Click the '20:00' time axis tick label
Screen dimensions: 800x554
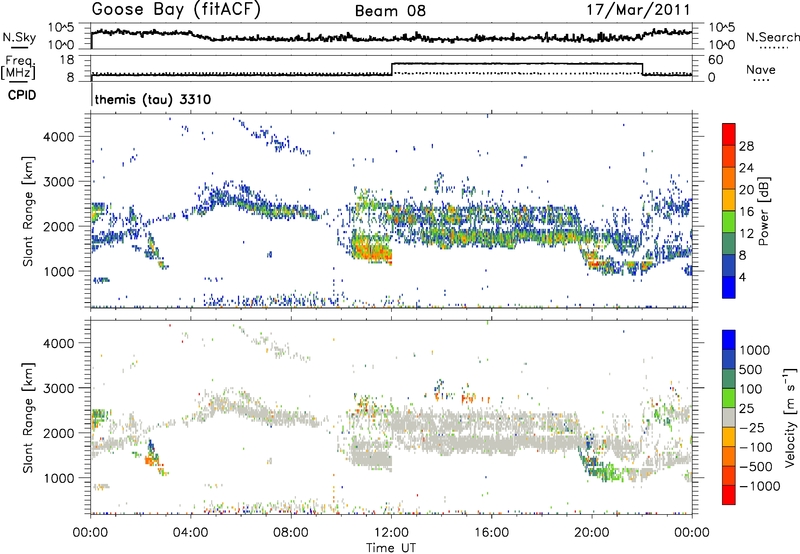[x=592, y=533]
